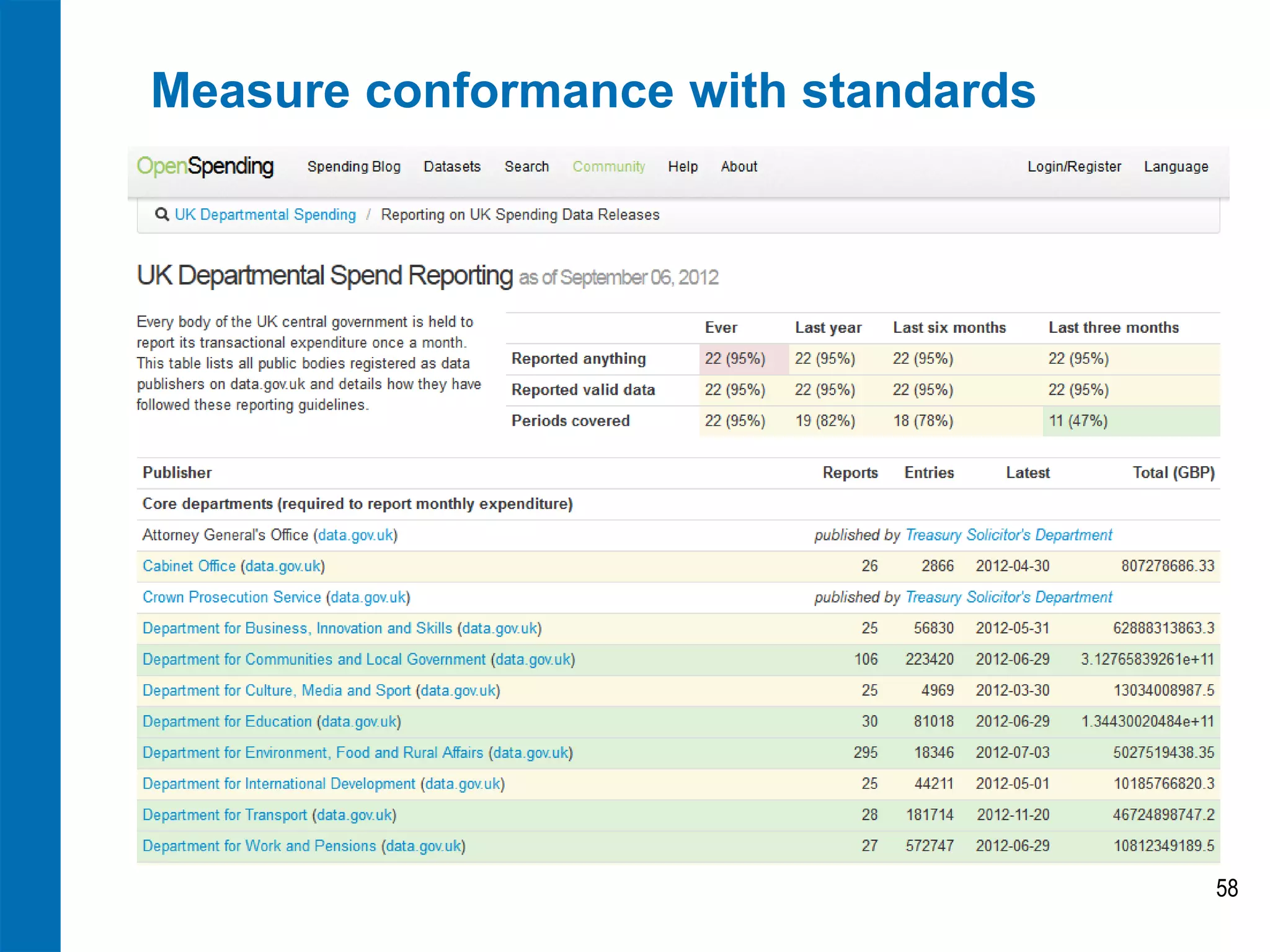
Task: Open UK Departmental Spending breadcrumb link
Action: [265, 214]
